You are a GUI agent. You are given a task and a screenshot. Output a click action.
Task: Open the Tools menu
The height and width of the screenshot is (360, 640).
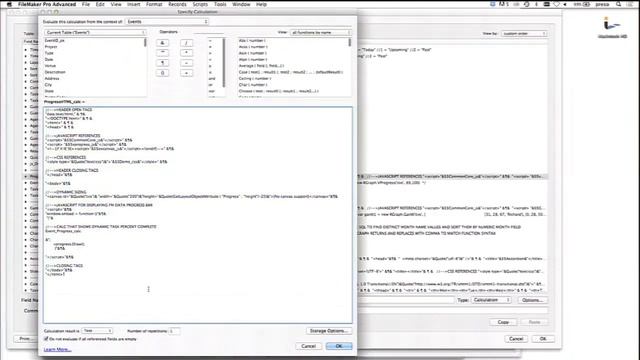(x=220, y=4)
